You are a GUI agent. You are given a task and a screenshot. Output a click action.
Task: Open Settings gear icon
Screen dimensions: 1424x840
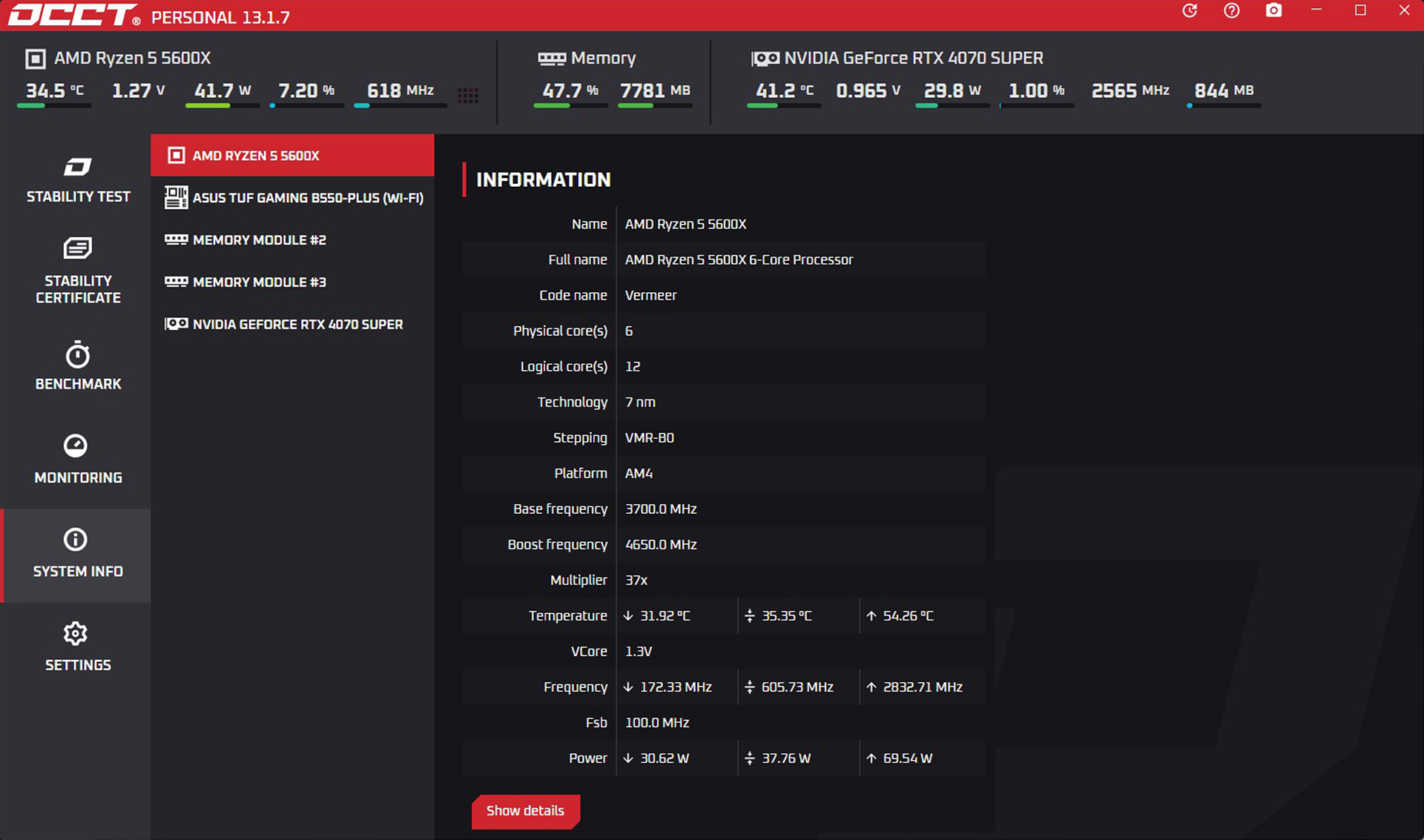(x=76, y=634)
